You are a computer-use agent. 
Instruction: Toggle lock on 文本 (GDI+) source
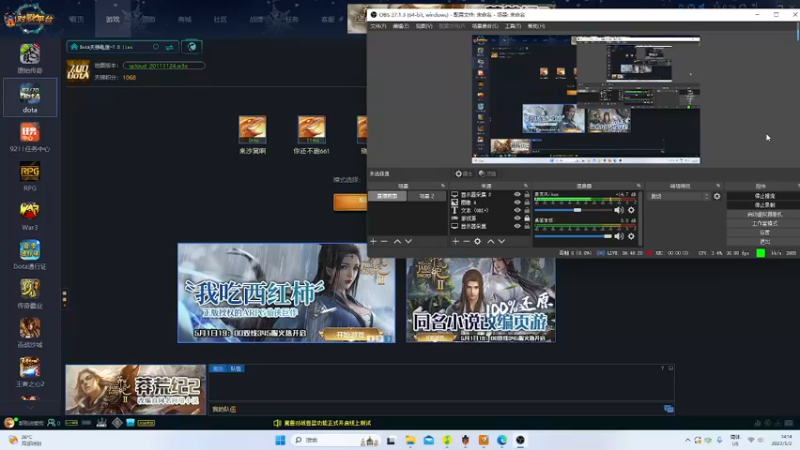point(527,210)
